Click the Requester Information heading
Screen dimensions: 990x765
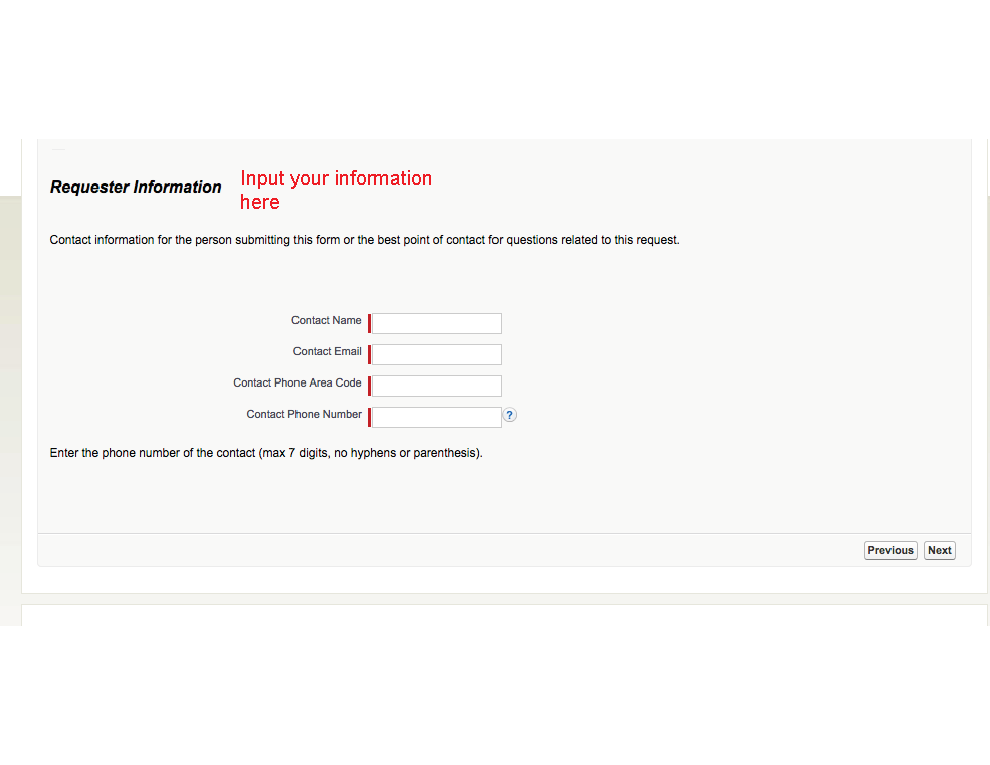pos(135,187)
